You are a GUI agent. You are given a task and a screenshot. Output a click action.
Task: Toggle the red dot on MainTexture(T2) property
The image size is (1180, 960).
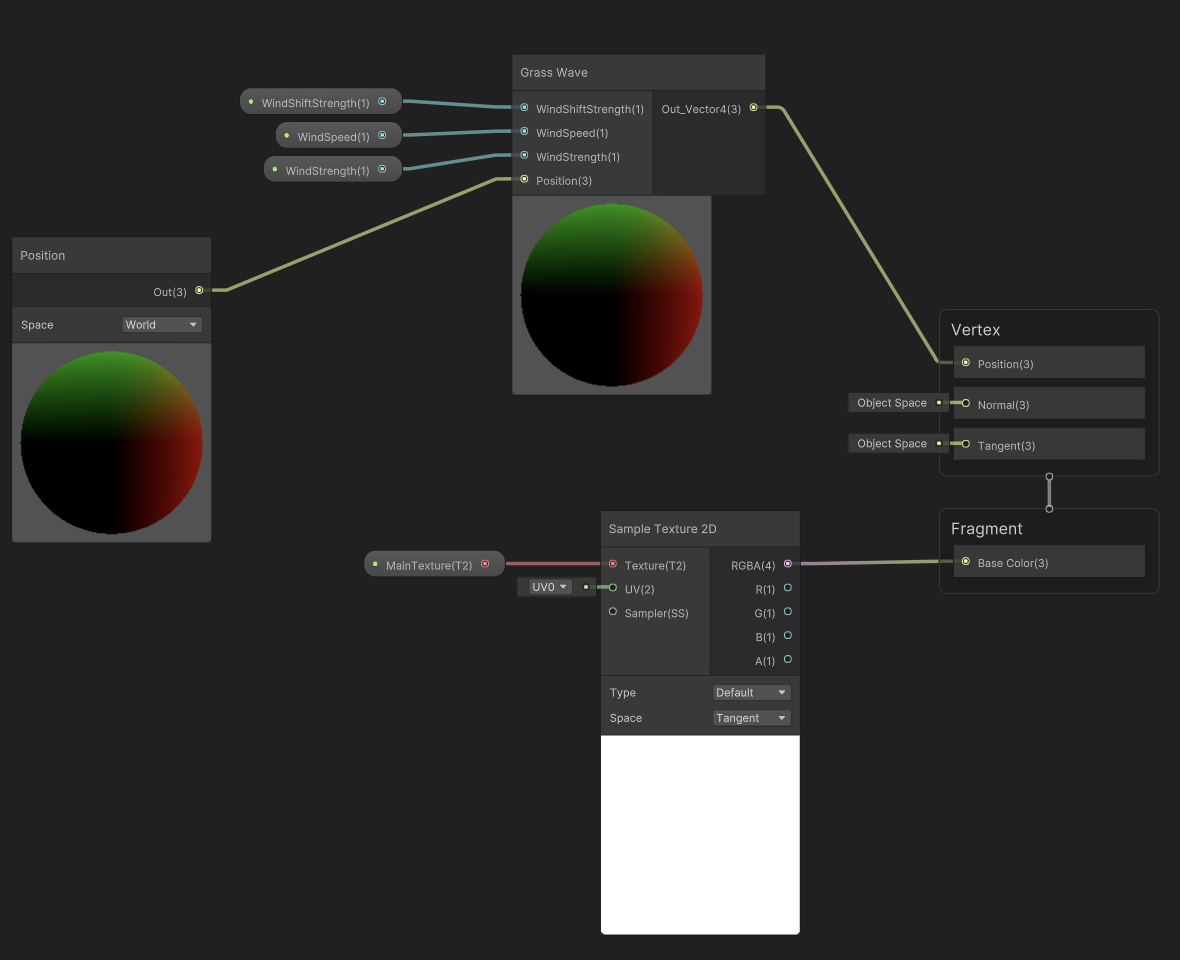[487, 563]
